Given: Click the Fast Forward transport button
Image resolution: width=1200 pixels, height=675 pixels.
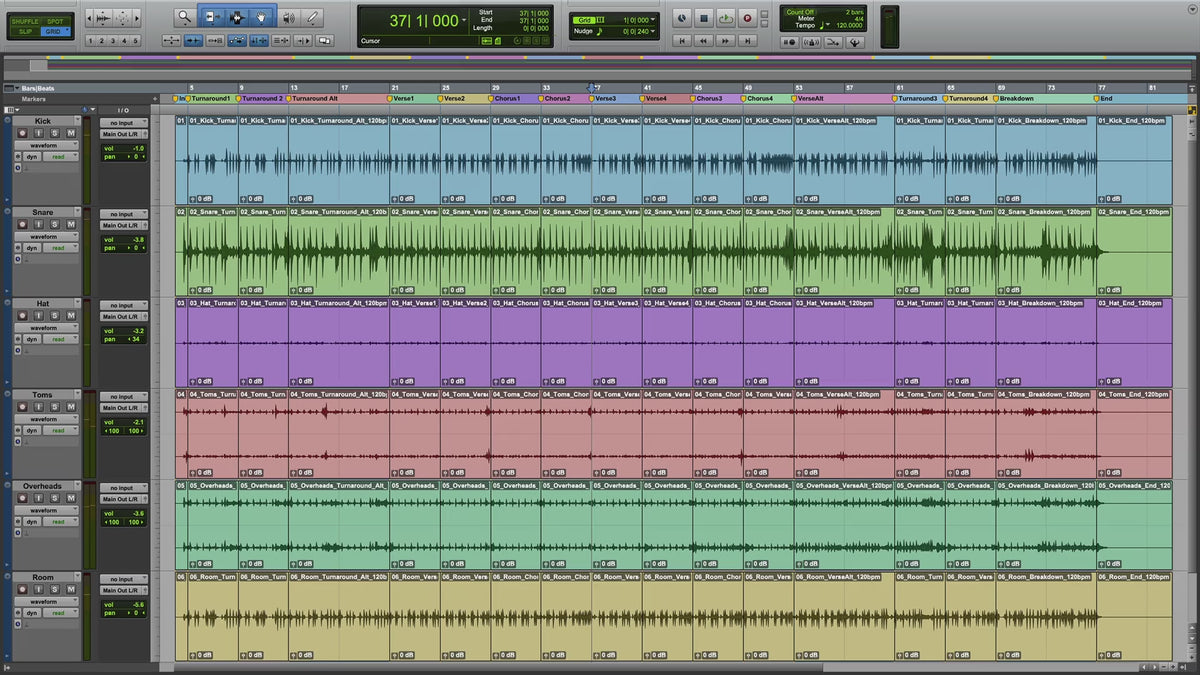Looking at the screenshot, I should click(x=725, y=41).
